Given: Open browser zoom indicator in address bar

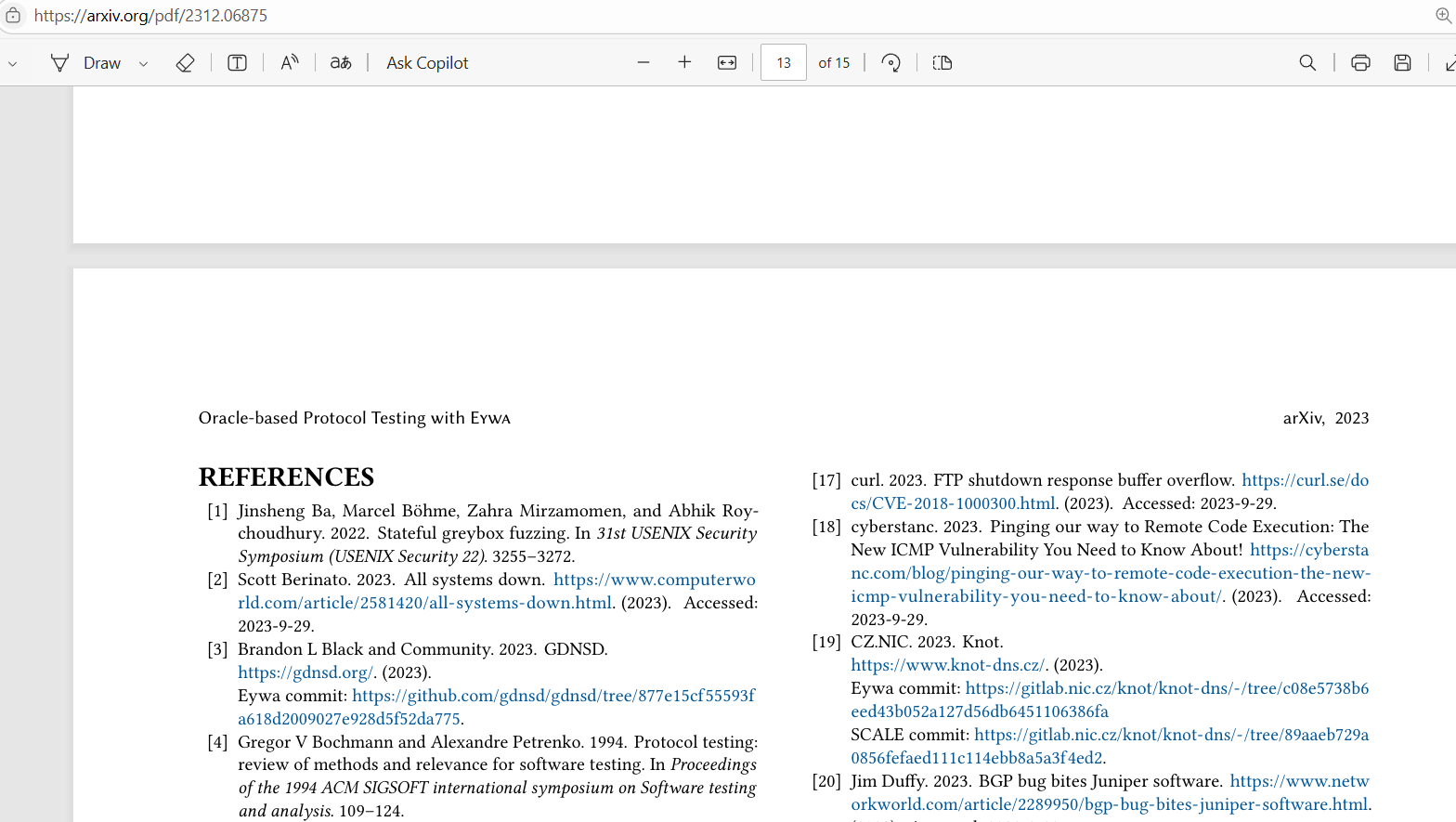Looking at the screenshot, I should (x=1444, y=15).
